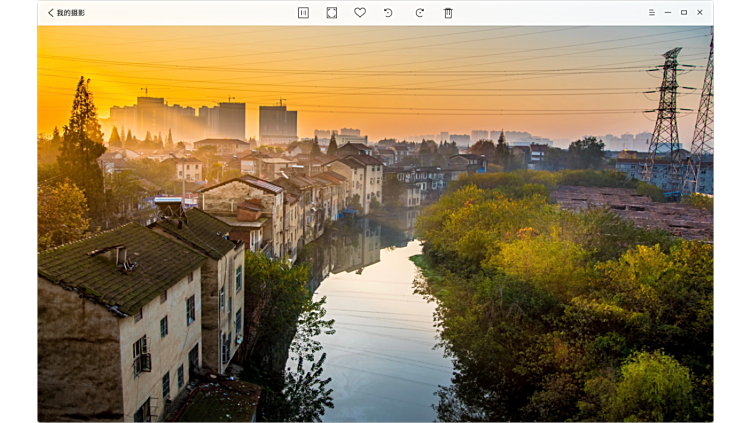Show the photo at 1:1 actual size
This screenshot has width=752, height=423.
coord(303,13)
